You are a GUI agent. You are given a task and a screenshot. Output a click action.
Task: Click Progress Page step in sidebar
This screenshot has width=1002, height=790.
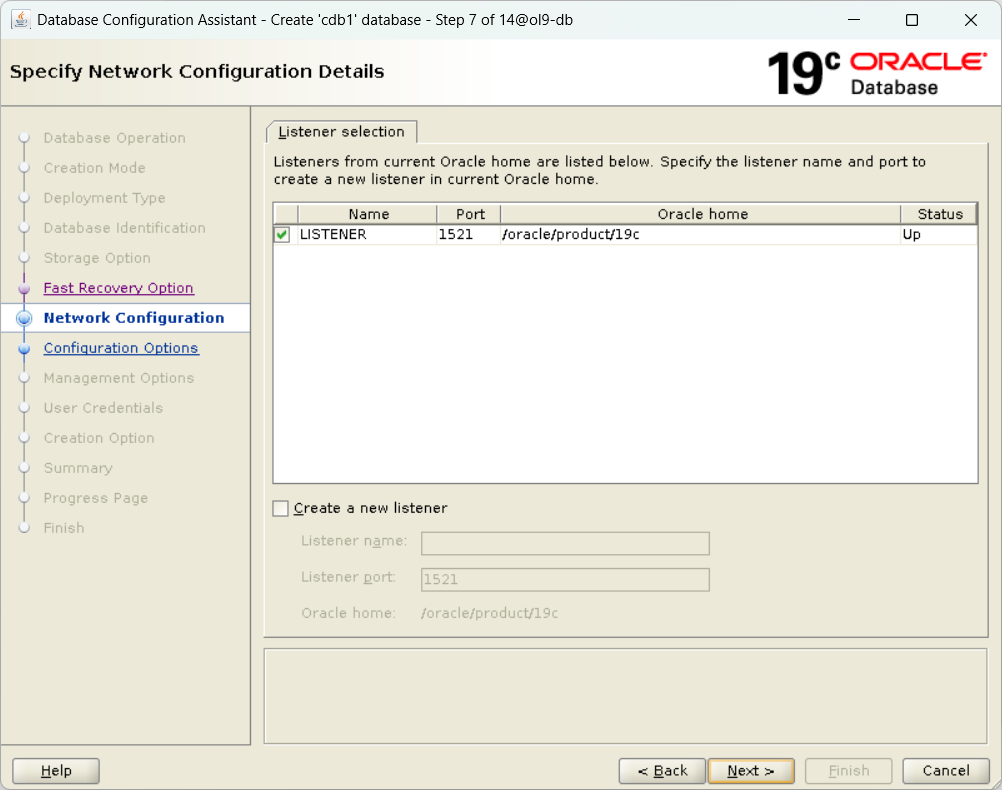click(x=96, y=499)
